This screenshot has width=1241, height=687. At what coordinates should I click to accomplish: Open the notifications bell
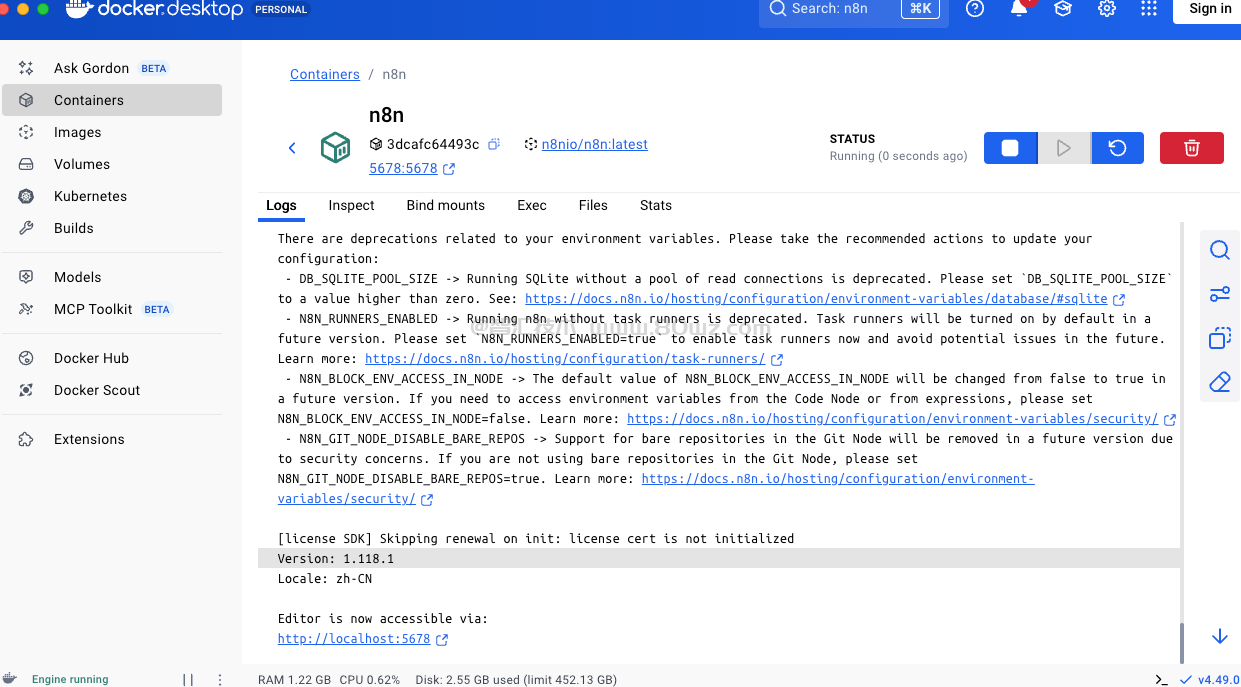(x=1019, y=9)
